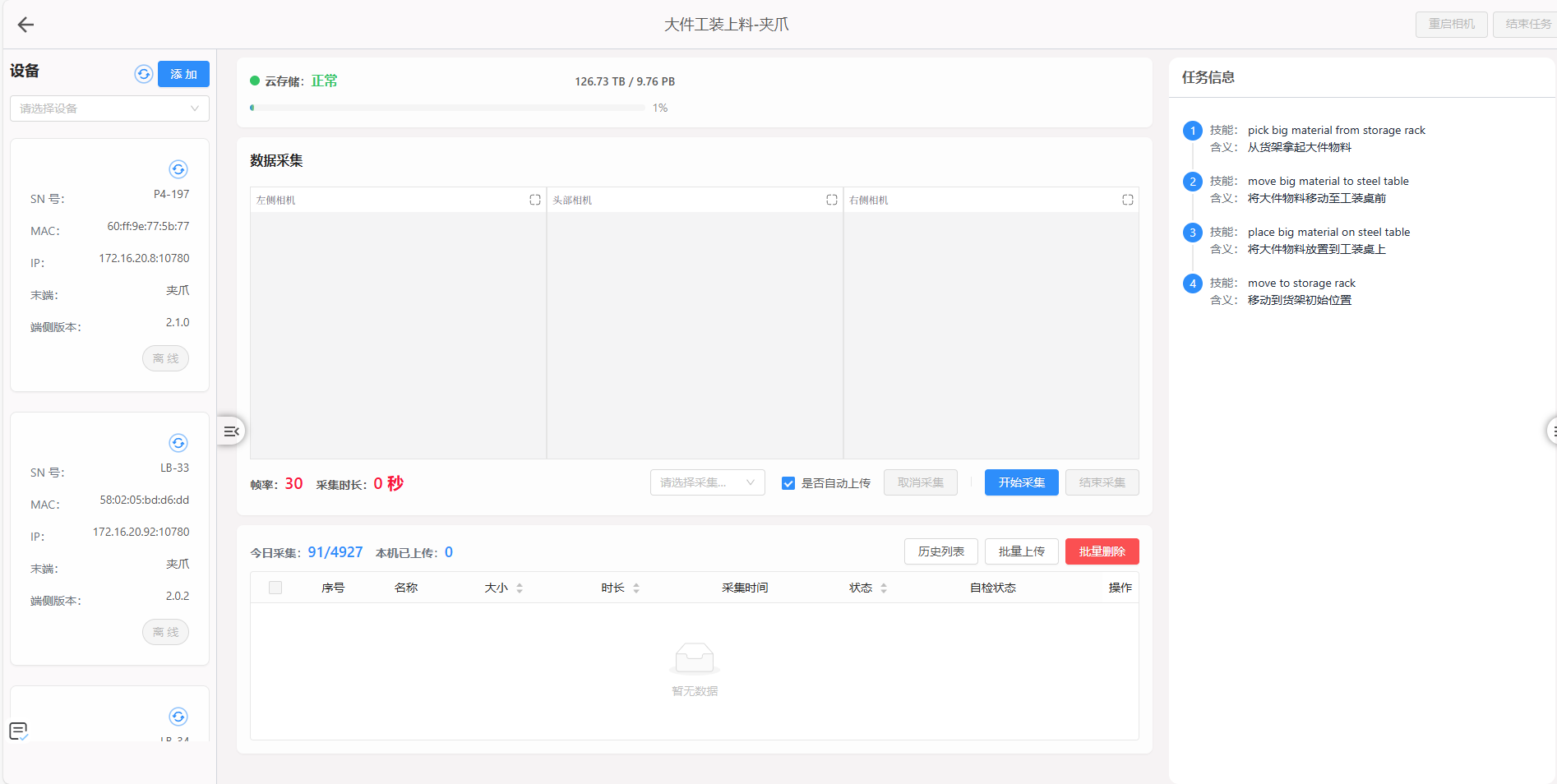Toggle the 是否自动上传 checkbox
This screenshot has width=1557, height=784.
[788, 483]
